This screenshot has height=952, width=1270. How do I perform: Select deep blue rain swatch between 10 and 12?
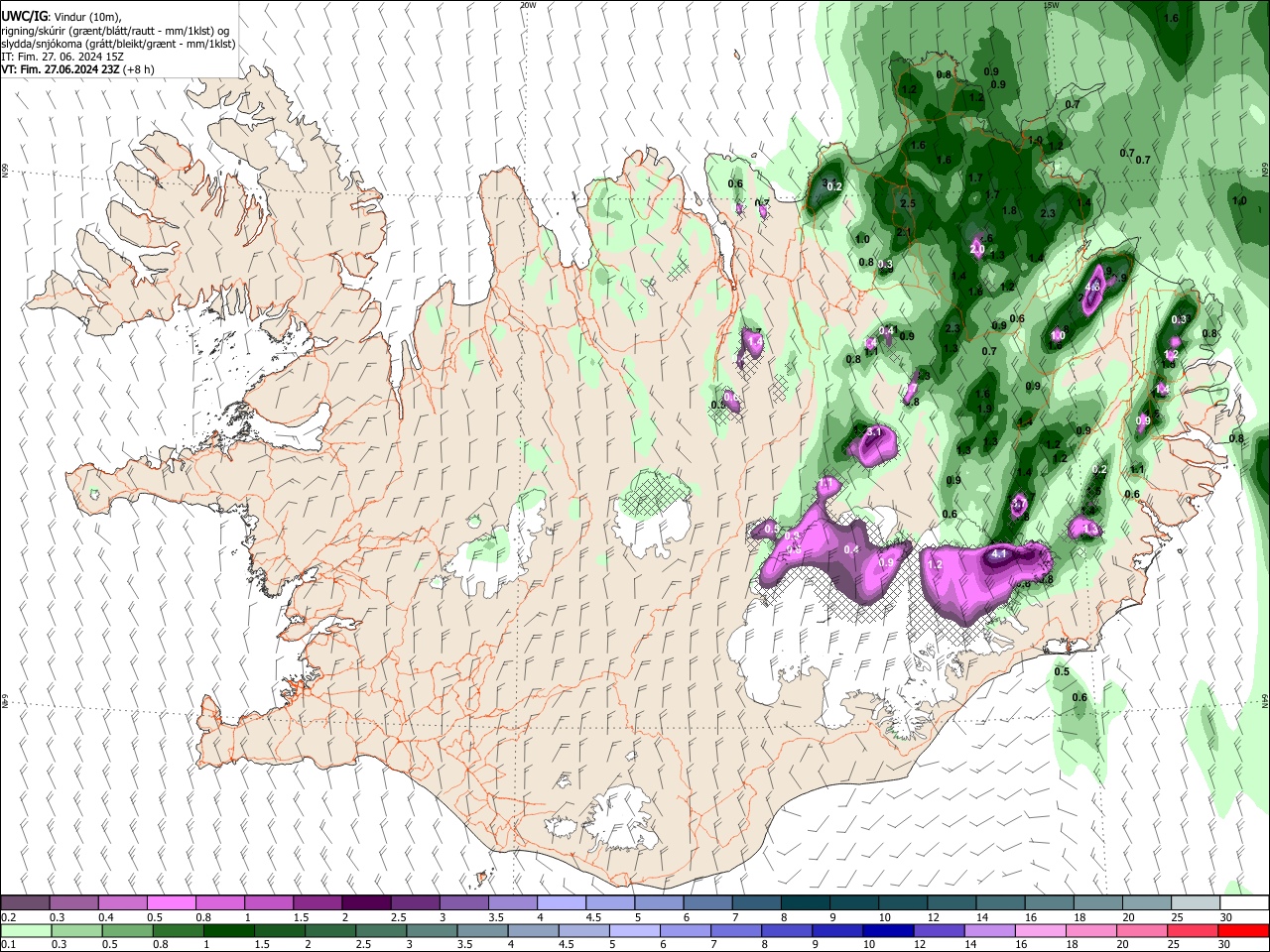tap(886, 930)
